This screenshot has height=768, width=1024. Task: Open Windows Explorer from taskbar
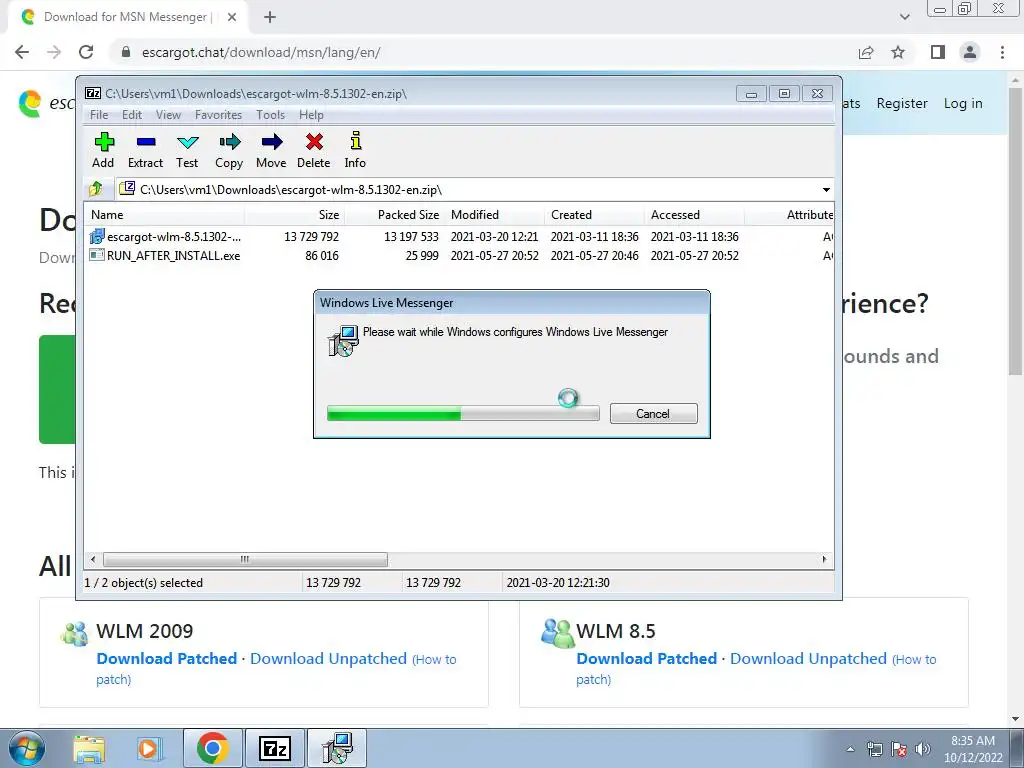pos(89,748)
